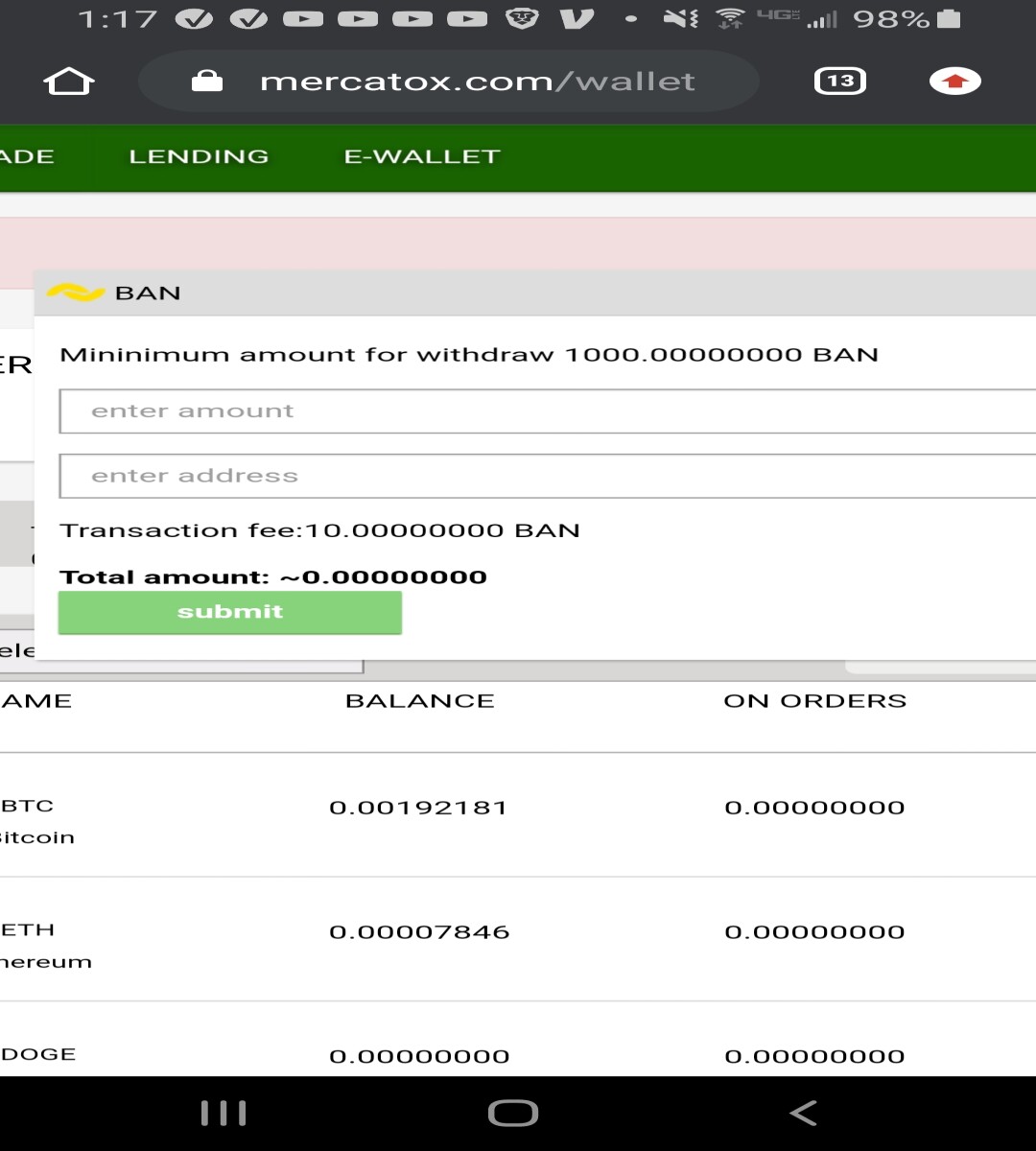This screenshot has height=1151, width=1036.
Task: Select BTC on-orders value 0.00000000
Action: (815, 808)
